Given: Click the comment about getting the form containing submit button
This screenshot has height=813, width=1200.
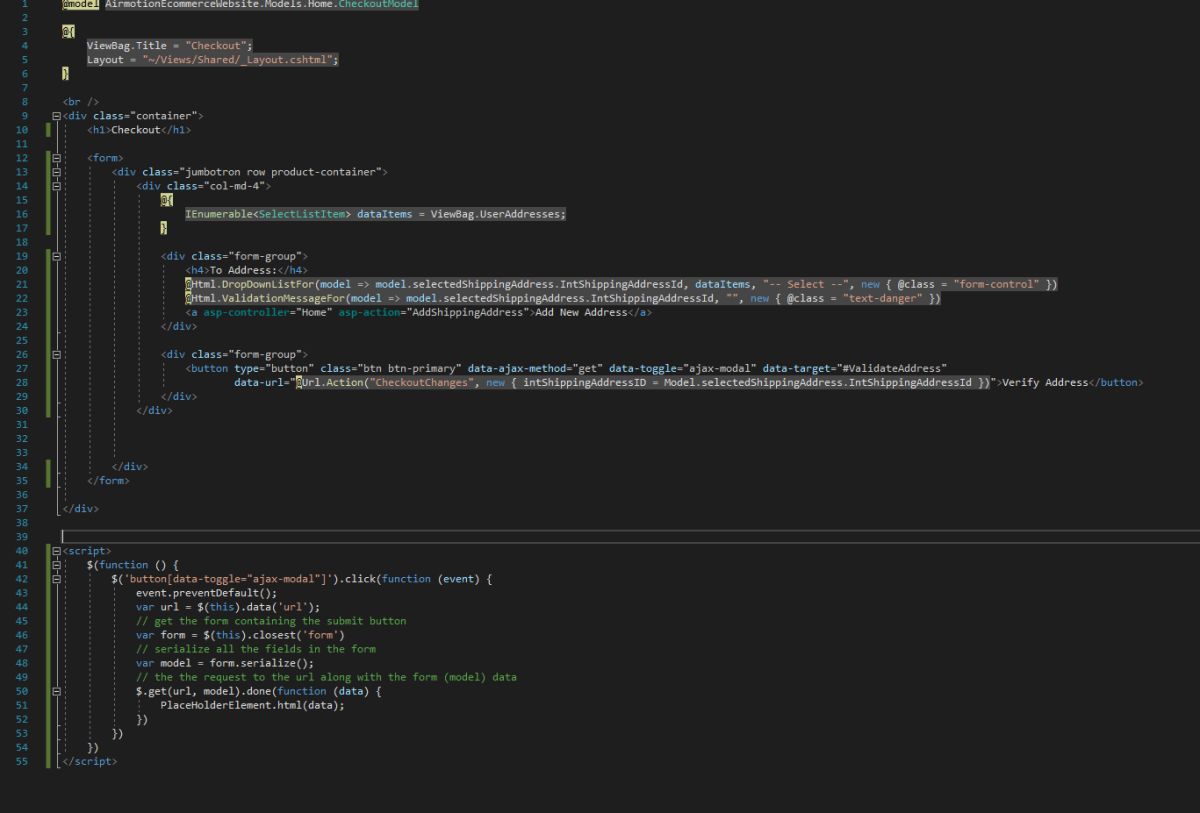Looking at the screenshot, I should (x=271, y=621).
